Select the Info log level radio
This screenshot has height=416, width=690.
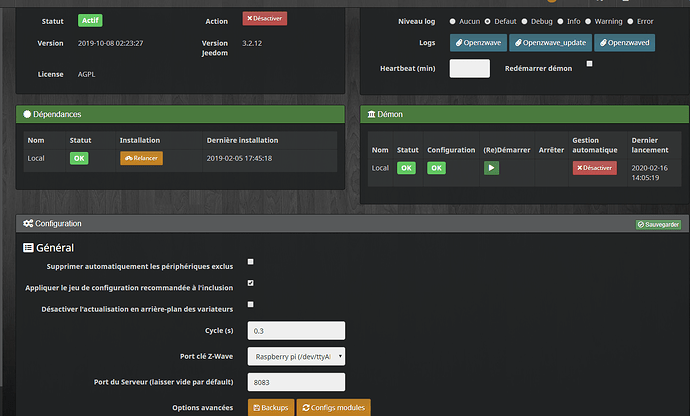point(560,21)
